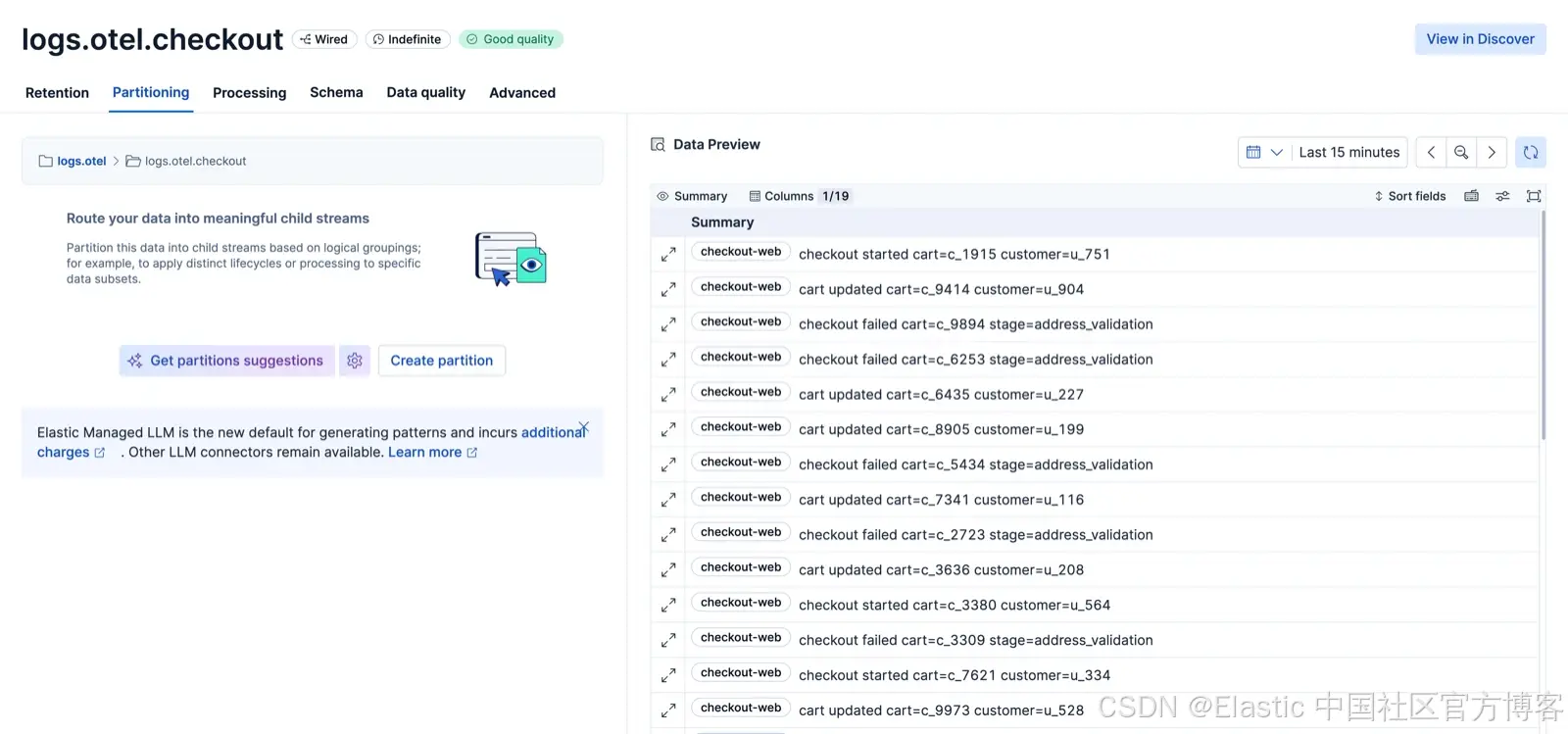
Task: Expand row for checkout failed cart=c_6253
Action: [x=668, y=360]
